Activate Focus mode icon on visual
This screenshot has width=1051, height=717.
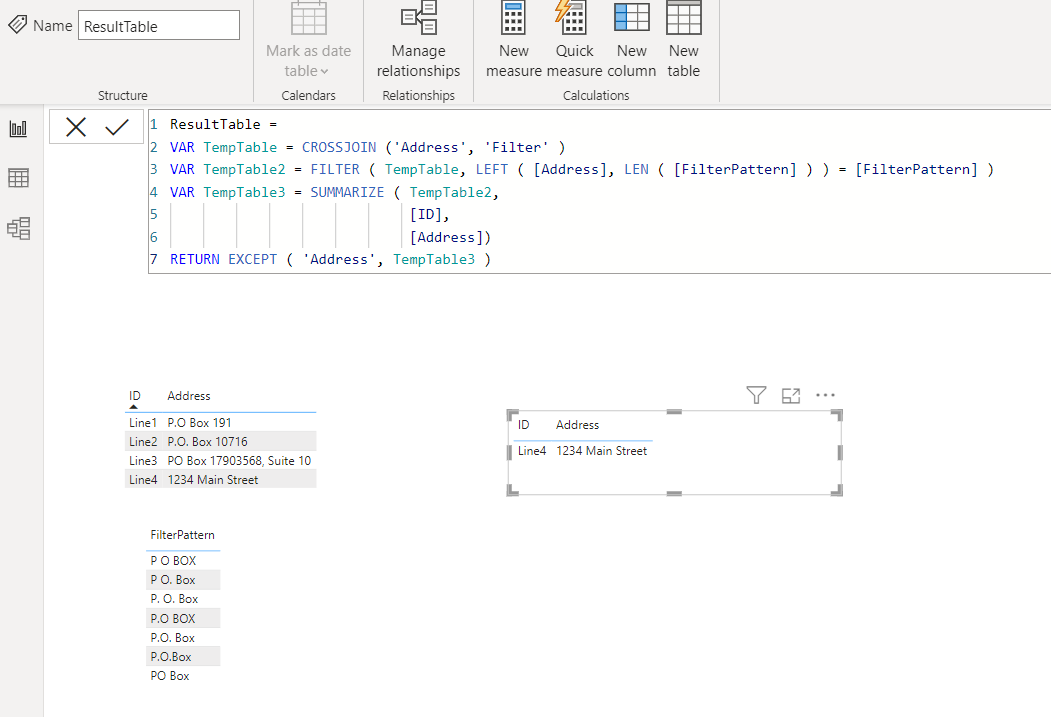791,395
